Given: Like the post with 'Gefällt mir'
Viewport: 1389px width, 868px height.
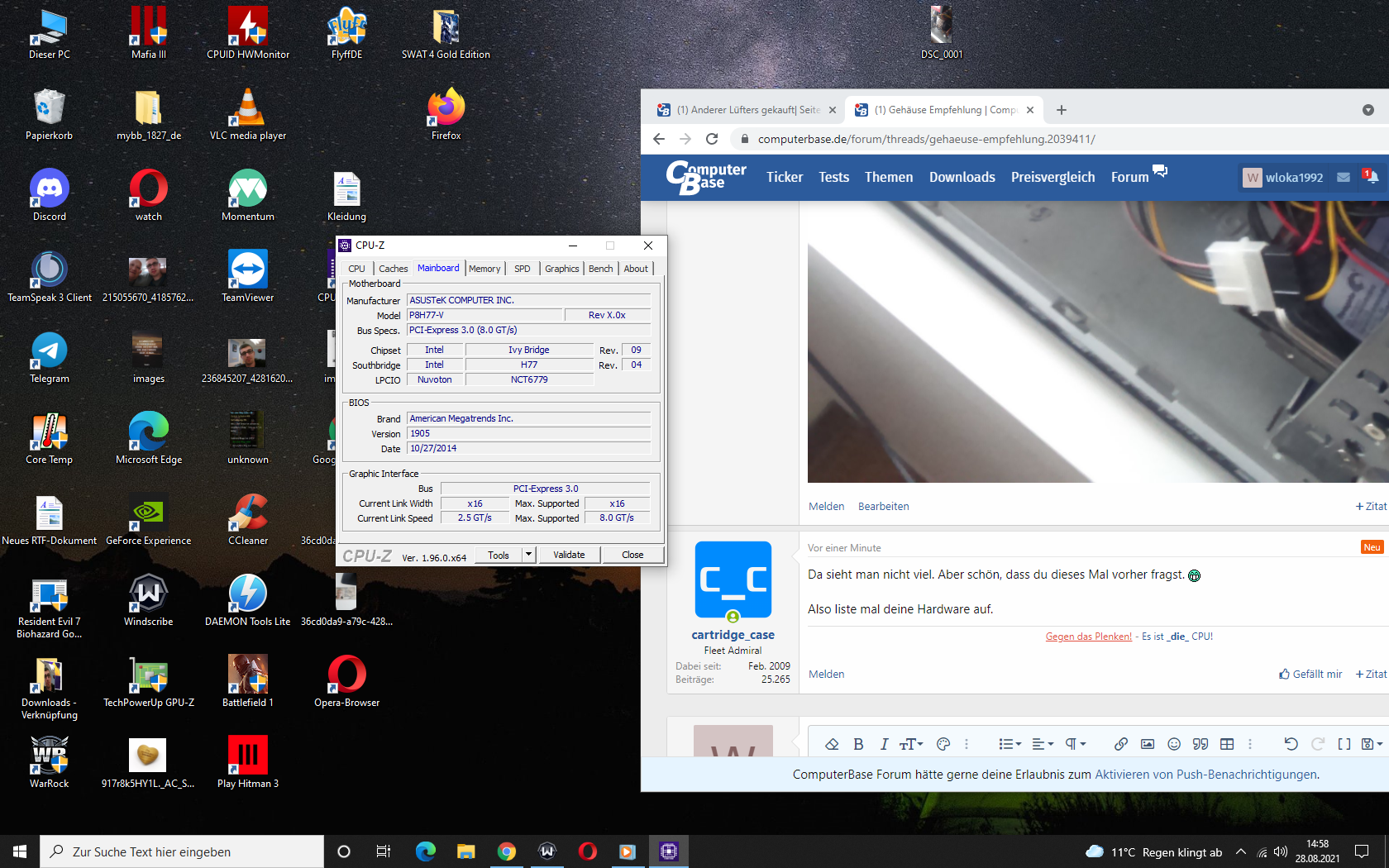Looking at the screenshot, I should [1310, 674].
